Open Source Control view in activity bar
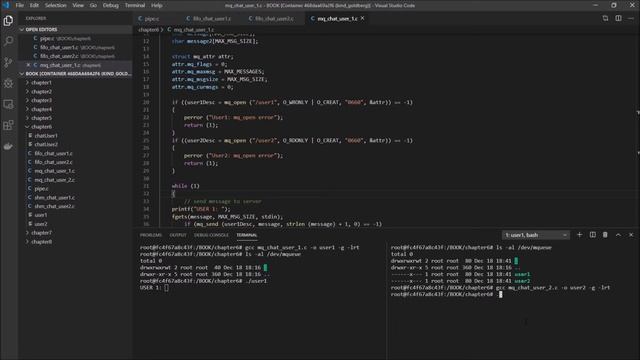The width and height of the screenshot is (640, 360). click(x=8, y=62)
